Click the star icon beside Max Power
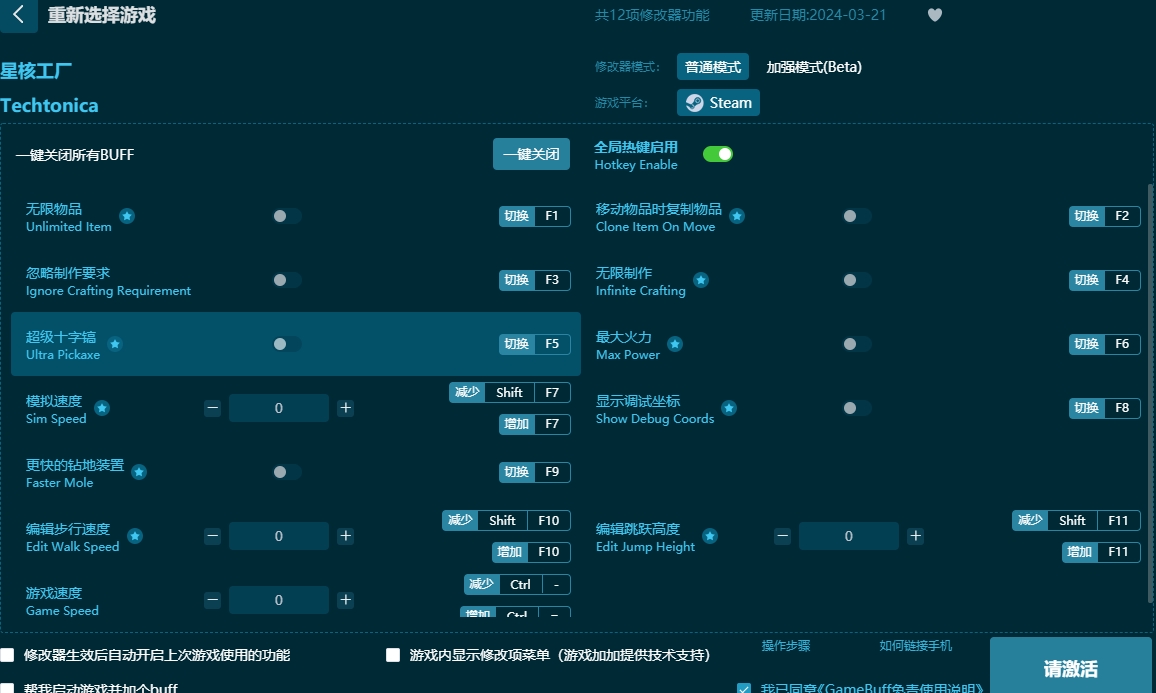This screenshot has height=693, width=1156. point(675,344)
